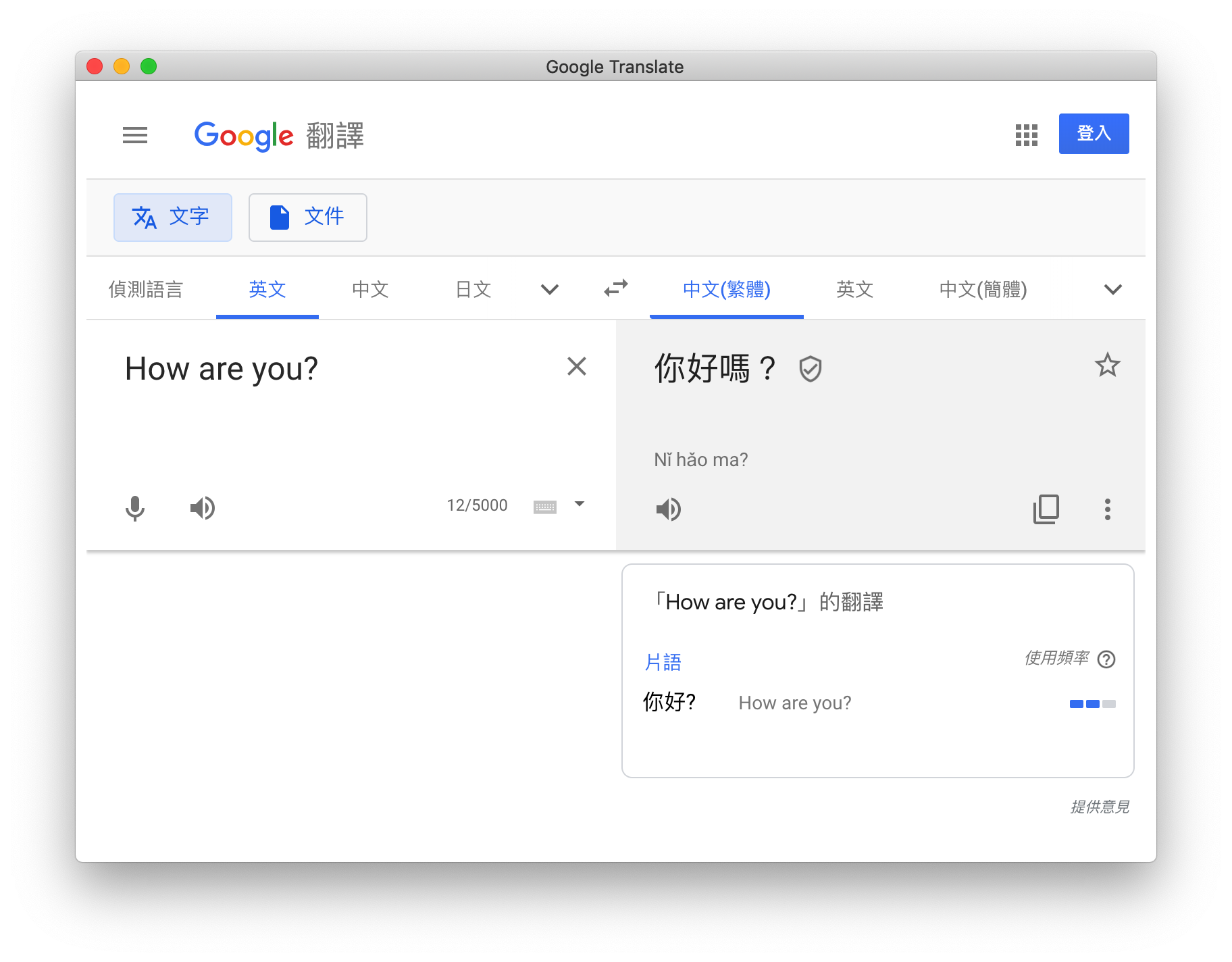Image resolution: width=1232 pixels, height=962 pixels.
Task: Open the input tools dropdown arrow
Action: pos(579,504)
